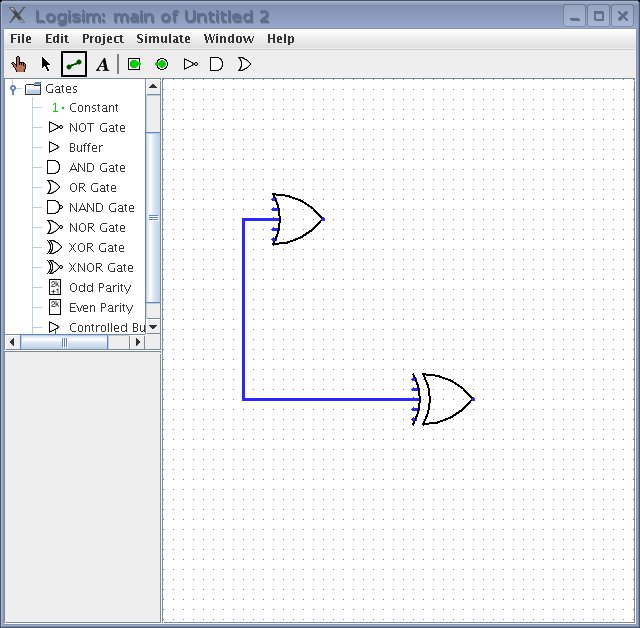Select the arrow Select tool

tap(46, 64)
